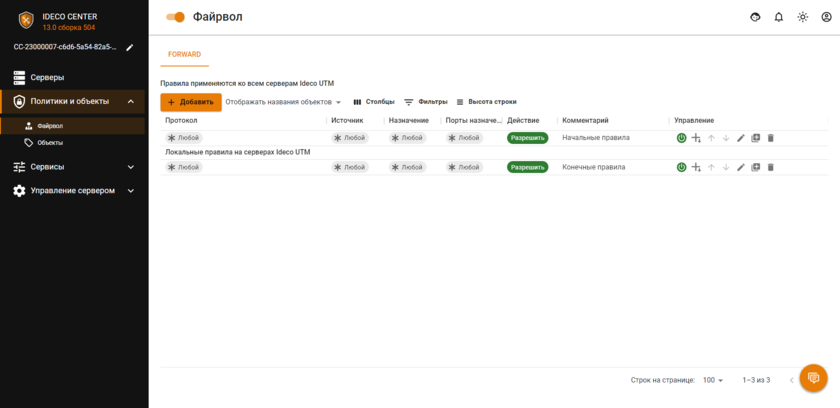840x408 pixels.
Task: Open the support face icon in header
Action: pos(756,17)
